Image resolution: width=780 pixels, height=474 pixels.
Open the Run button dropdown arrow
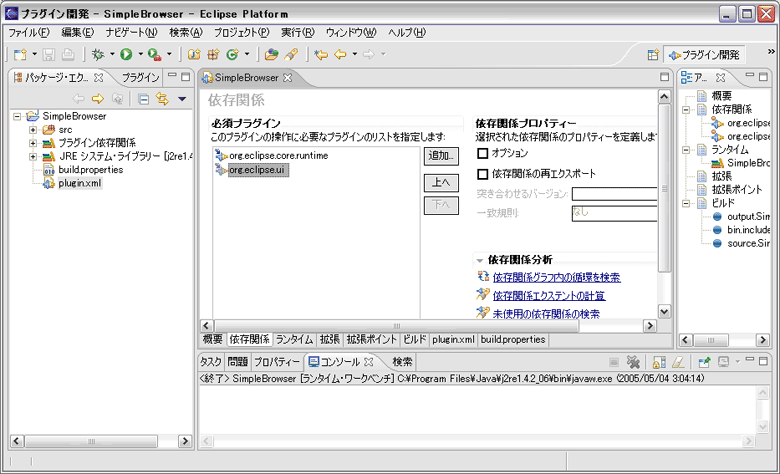(140, 54)
